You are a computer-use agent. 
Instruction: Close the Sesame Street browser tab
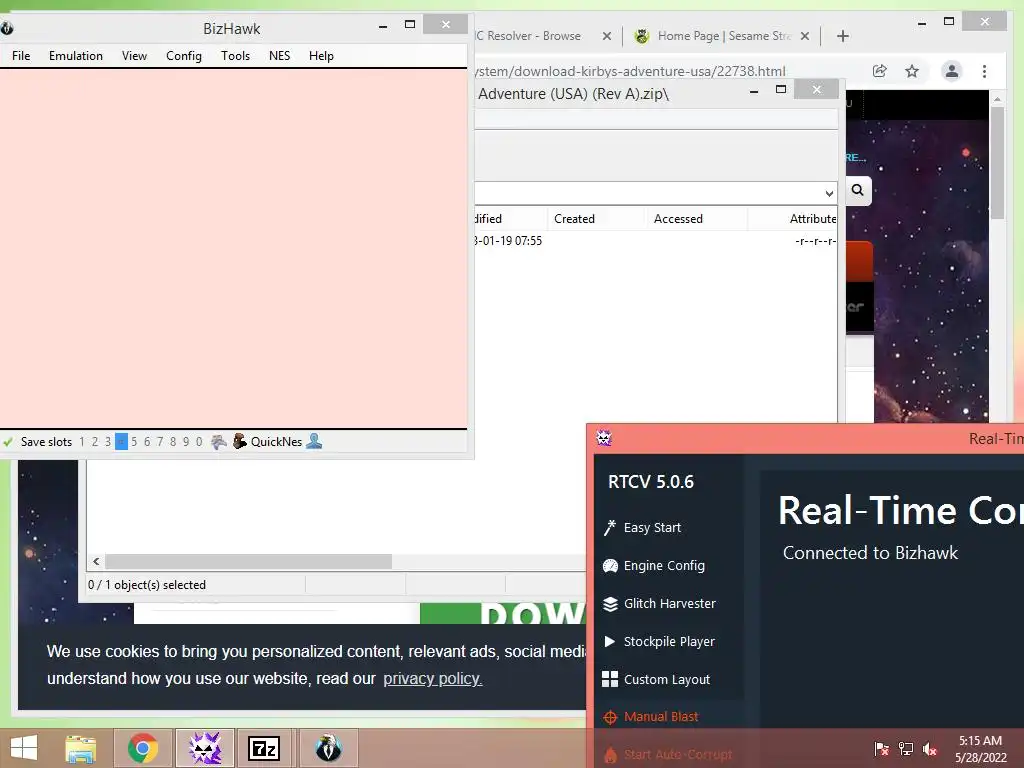[805, 36]
